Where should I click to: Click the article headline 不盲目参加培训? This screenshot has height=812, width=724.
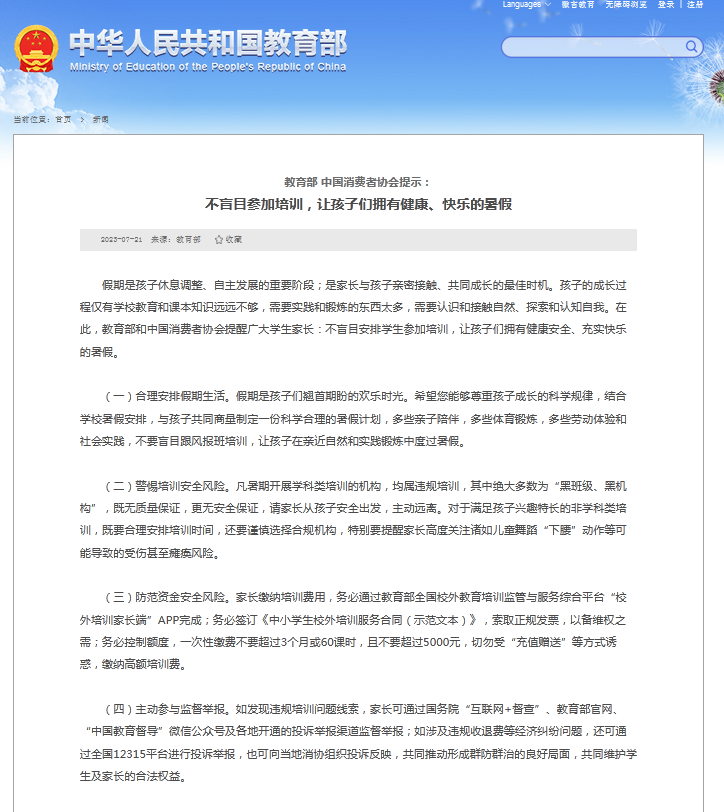tap(358, 204)
